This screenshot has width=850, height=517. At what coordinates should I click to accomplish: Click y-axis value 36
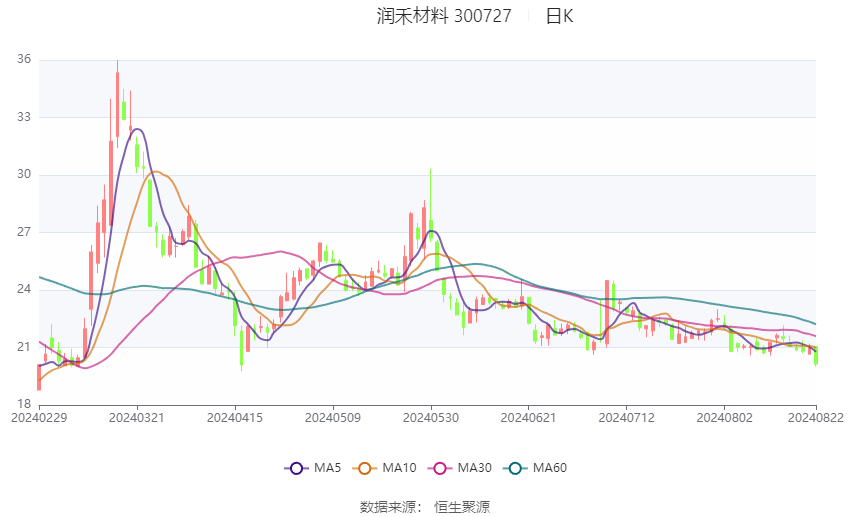click(24, 59)
